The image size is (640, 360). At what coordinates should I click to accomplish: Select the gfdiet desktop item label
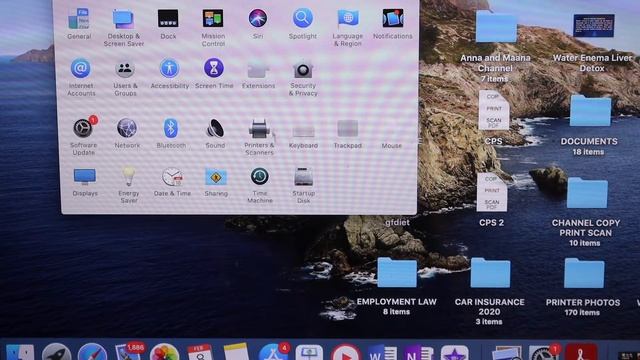click(x=397, y=222)
